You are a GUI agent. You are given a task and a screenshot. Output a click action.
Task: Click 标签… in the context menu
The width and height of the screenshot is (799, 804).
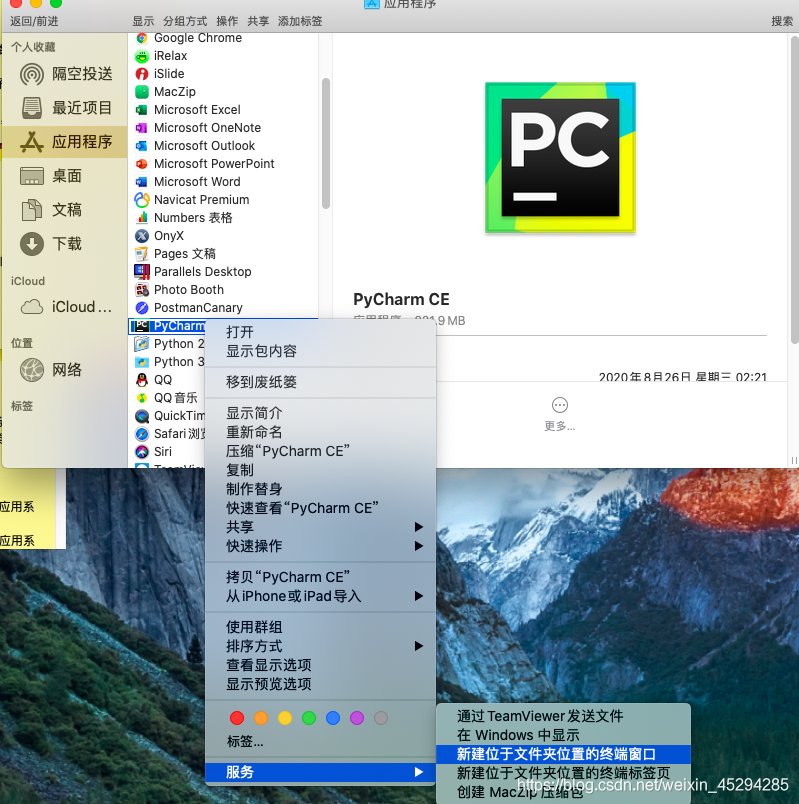click(x=245, y=741)
